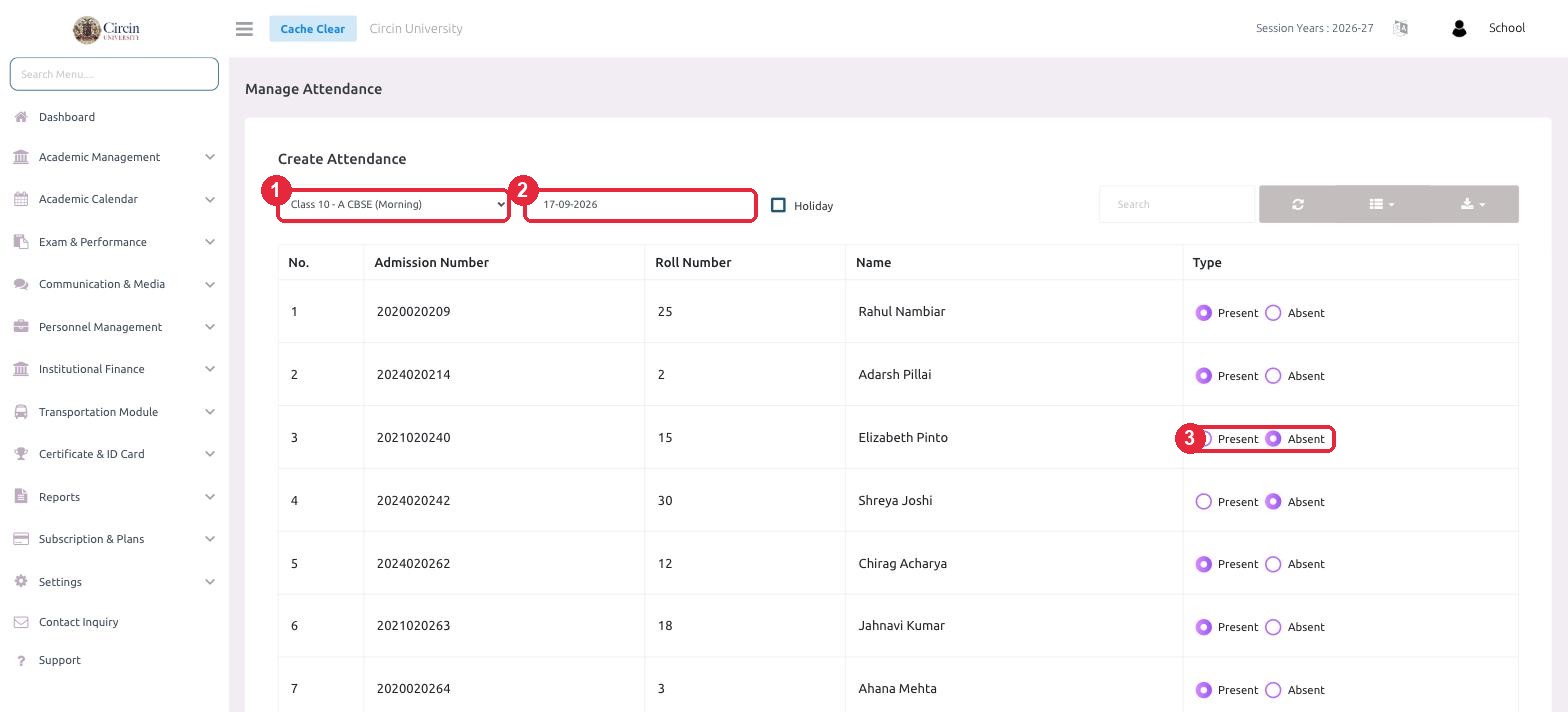The height and width of the screenshot is (712, 1568).
Task: Click the name Jahnavi Kumar
Action: coord(901,625)
